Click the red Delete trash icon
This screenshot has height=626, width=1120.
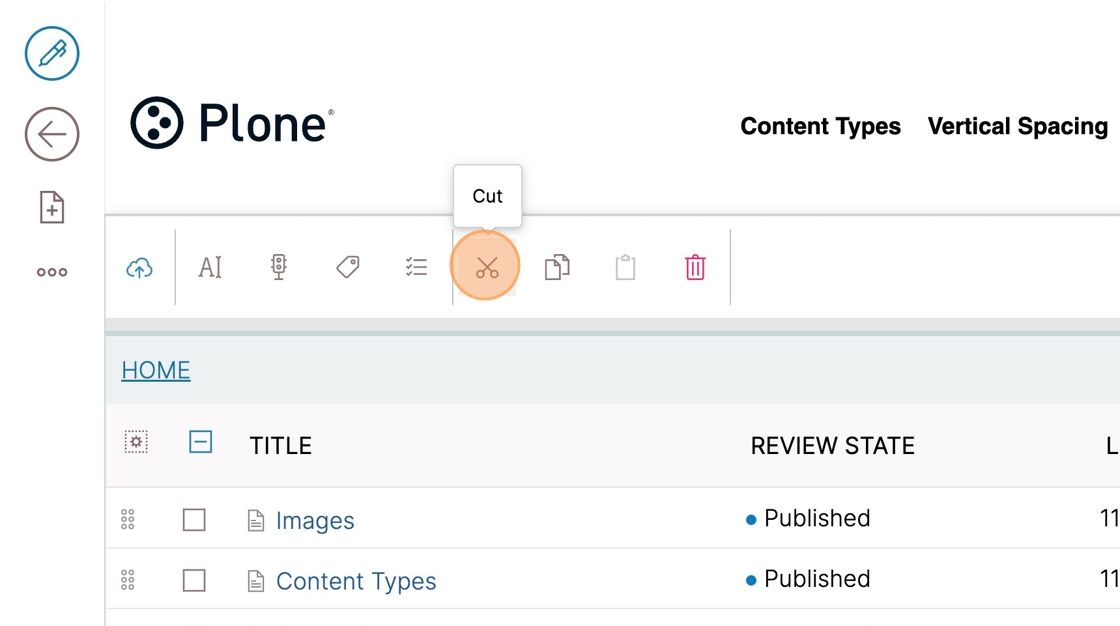point(695,267)
